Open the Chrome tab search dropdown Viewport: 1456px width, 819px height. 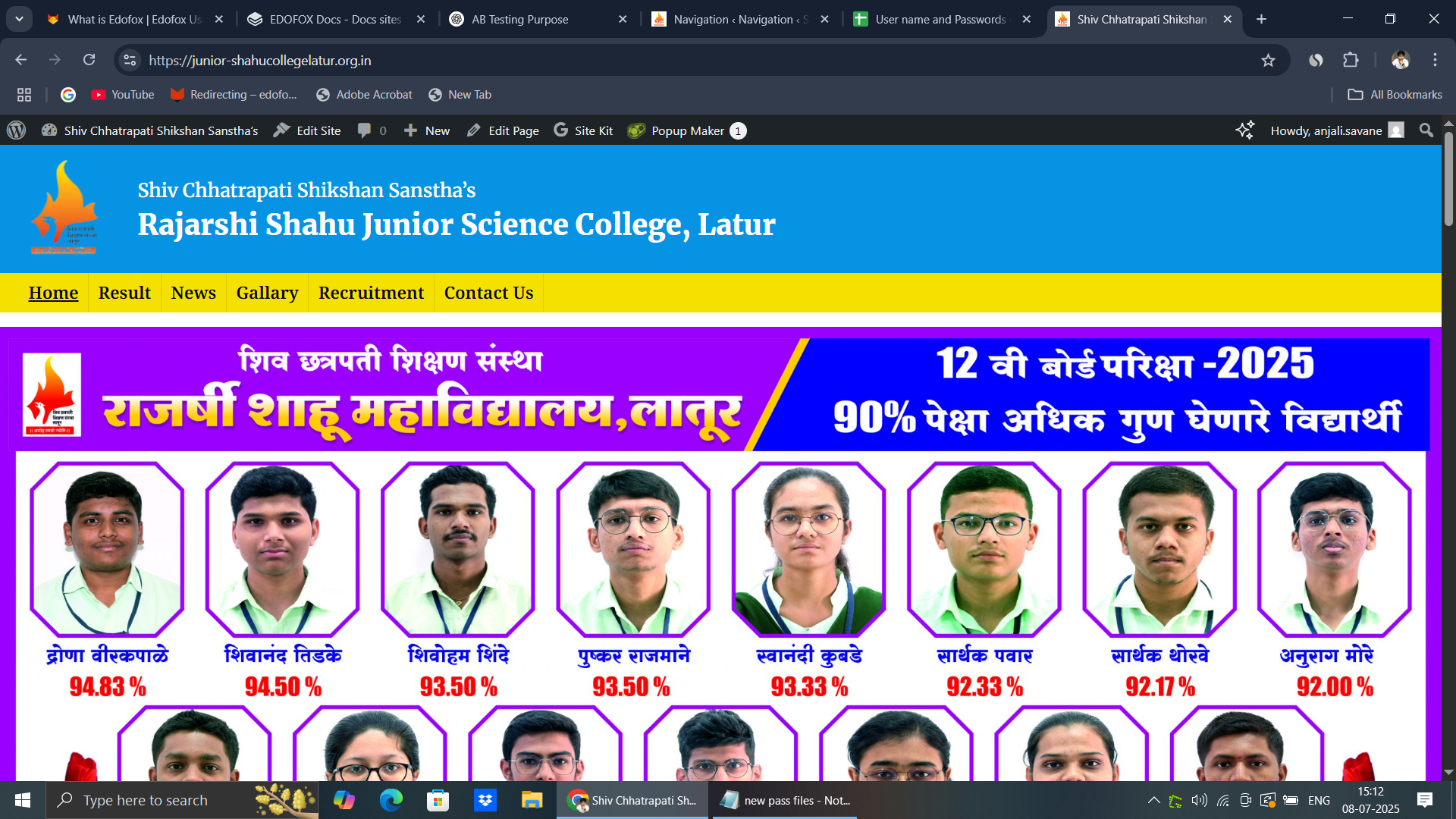(19, 19)
